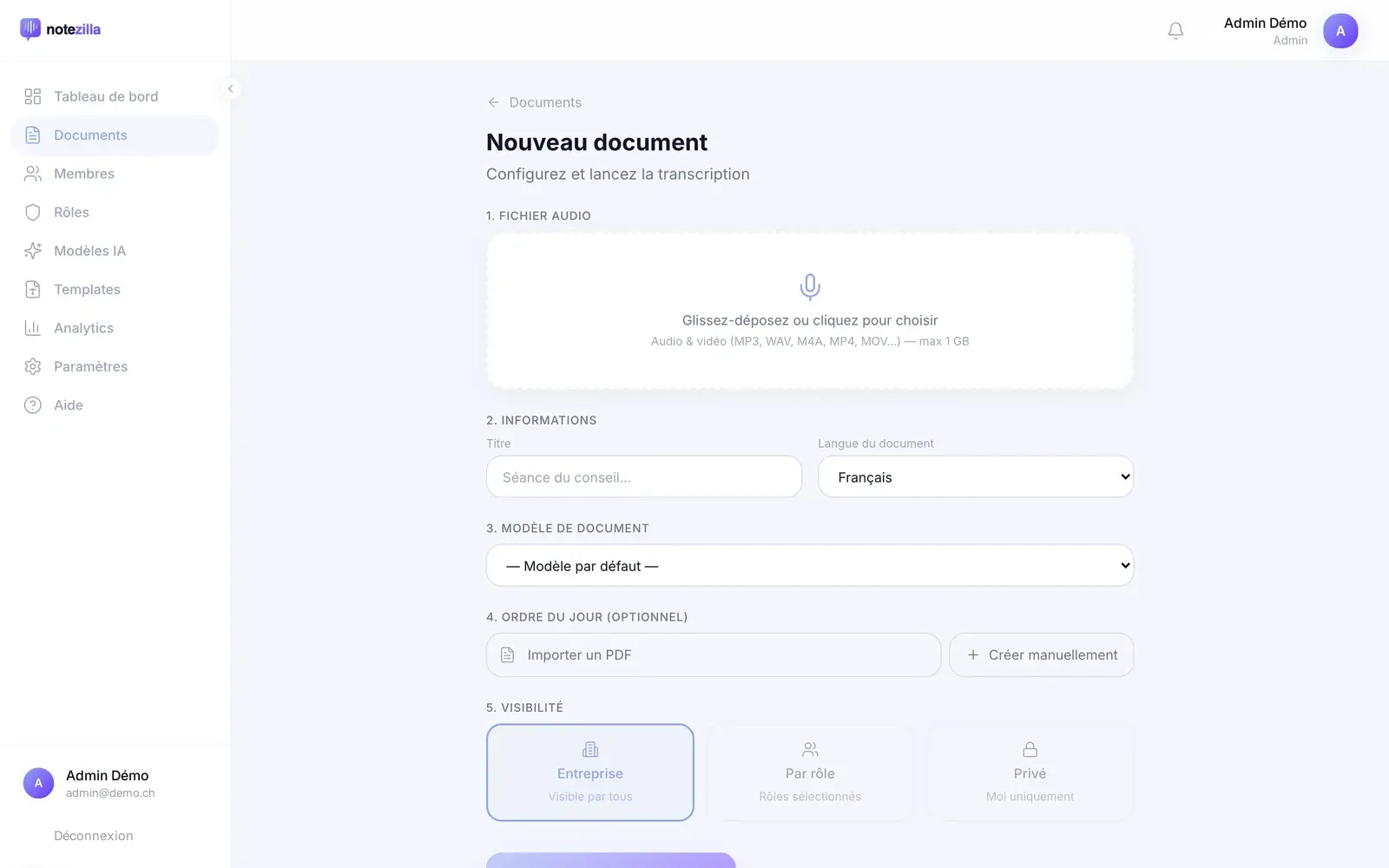Screen dimensions: 1389x868
Task: Click Créer manuellement button
Action: pyautogui.click(x=1042, y=655)
